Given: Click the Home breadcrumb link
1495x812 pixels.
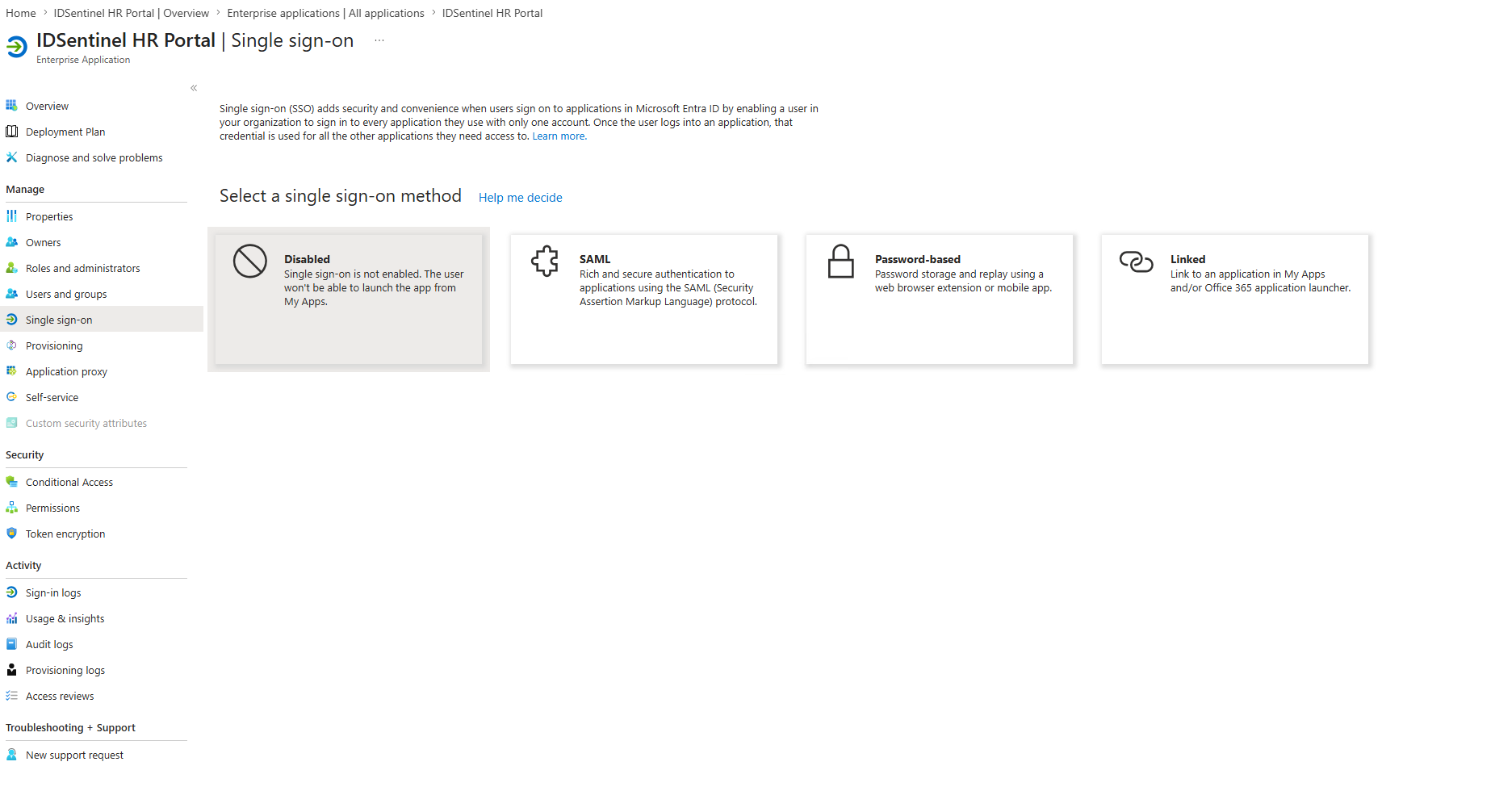Looking at the screenshot, I should 21,13.
